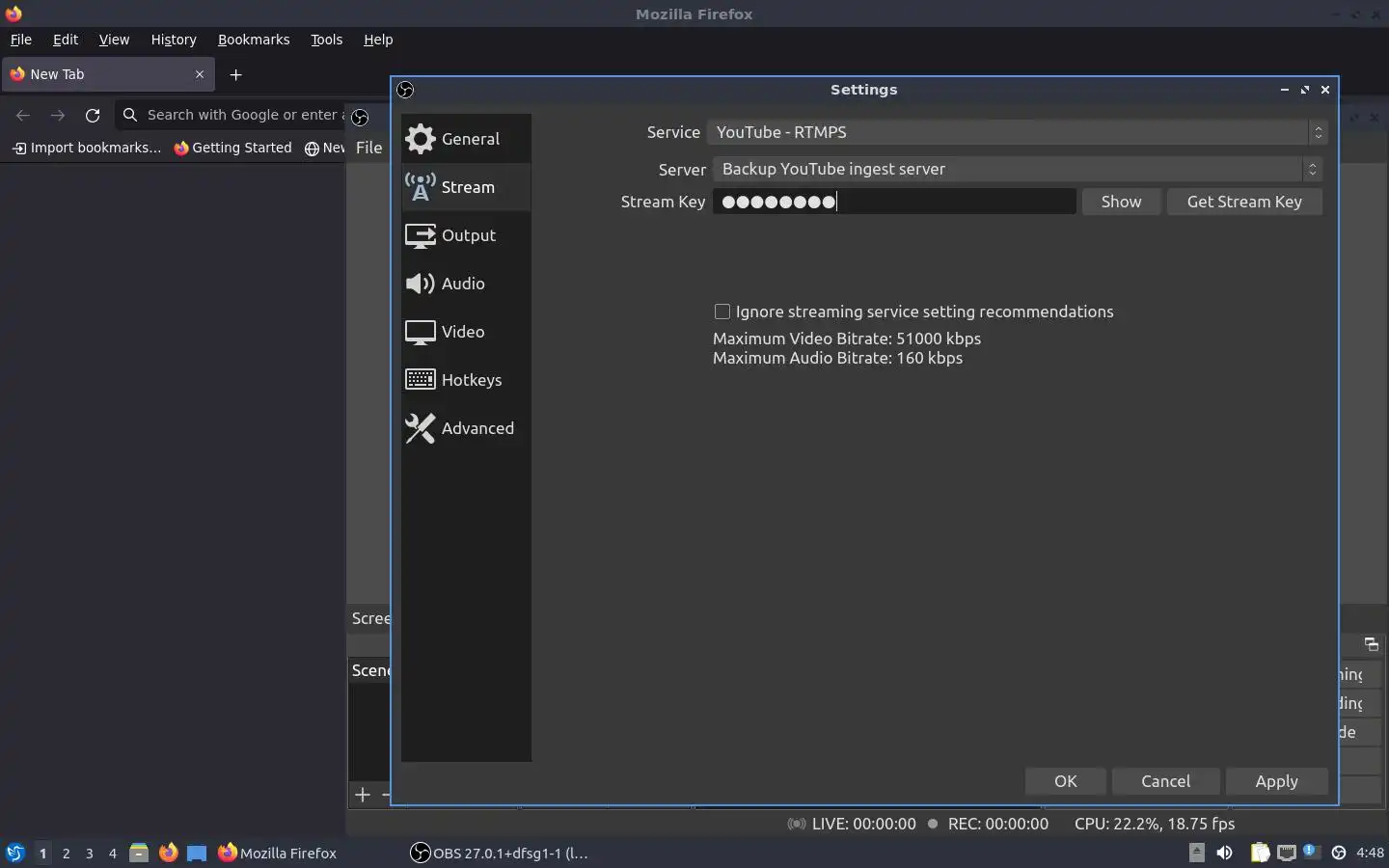Viewport: 1389px width, 868px height.
Task: Open the OBS File menu behind Settings
Action: coord(369,148)
